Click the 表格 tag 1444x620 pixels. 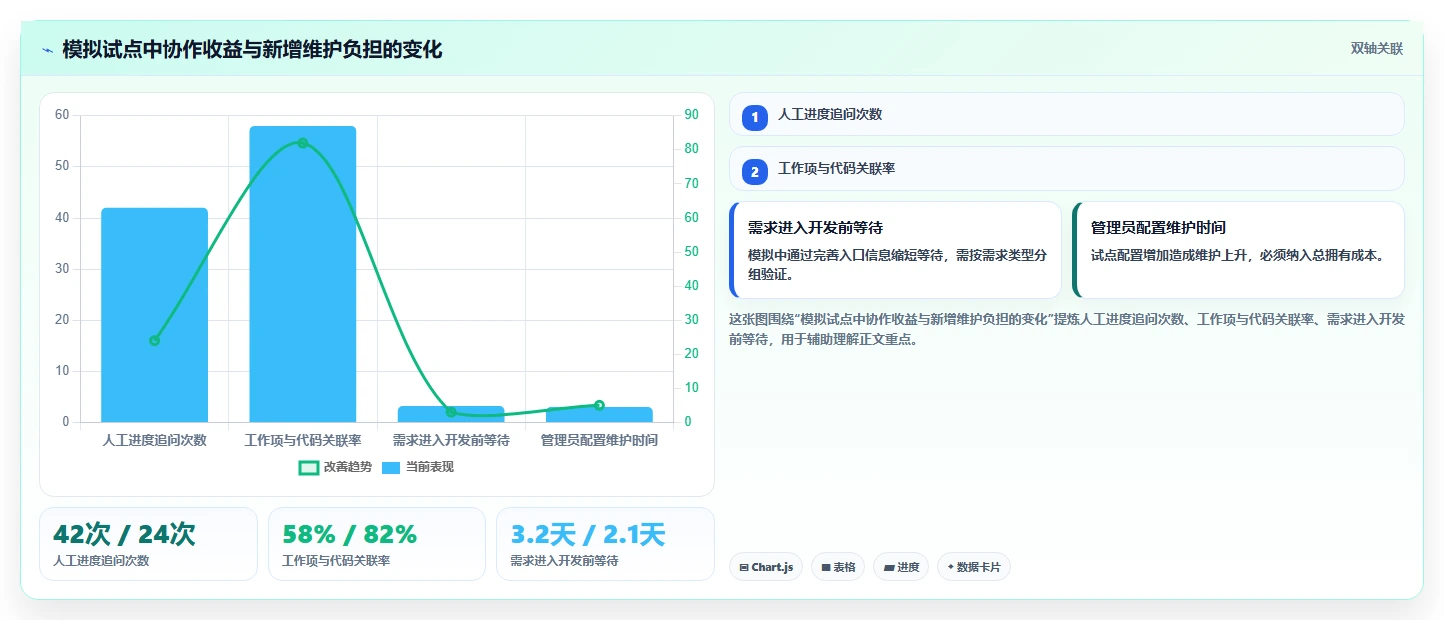tap(838, 567)
